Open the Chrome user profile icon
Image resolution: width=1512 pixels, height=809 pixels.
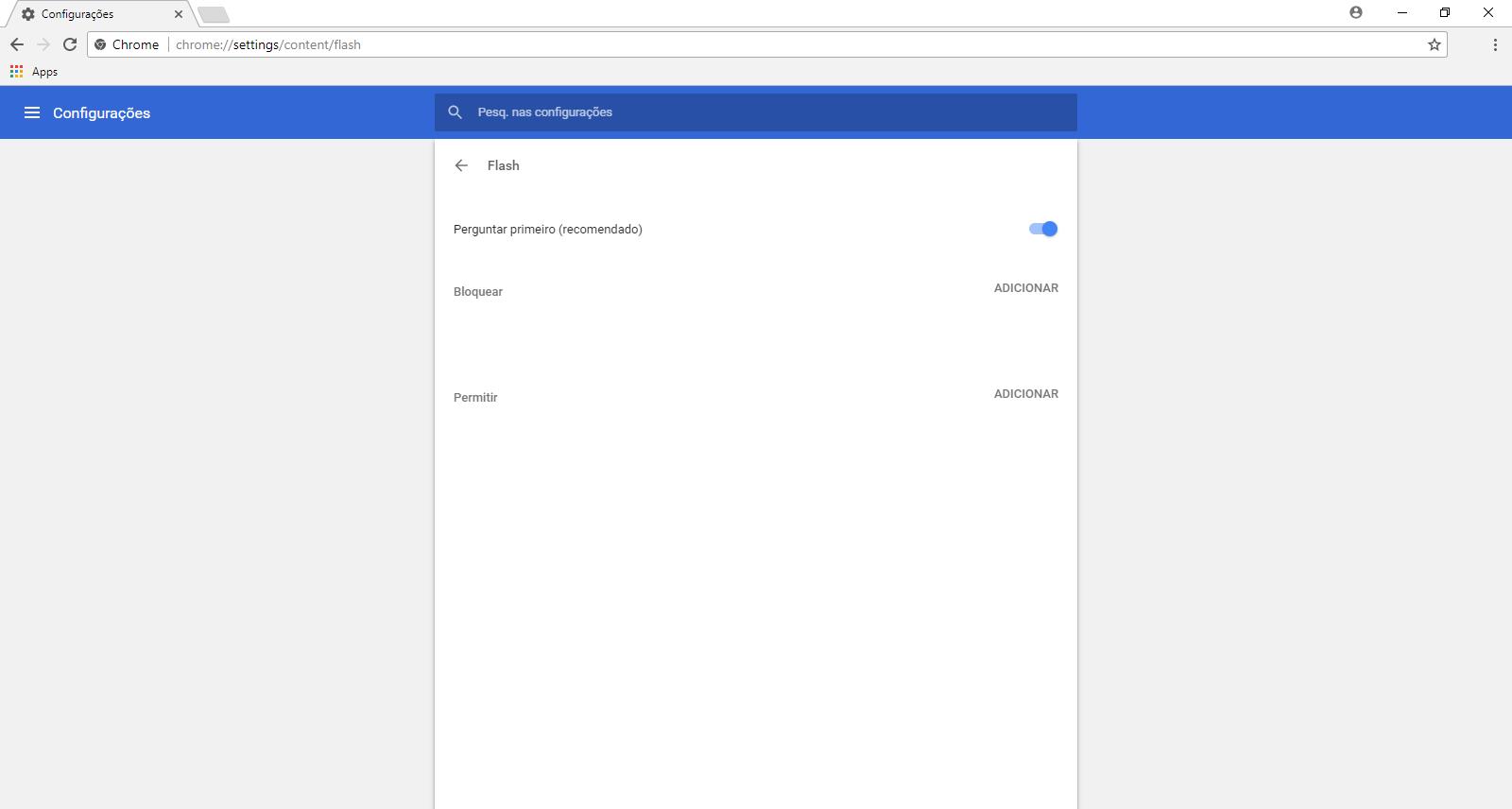[1356, 13]
